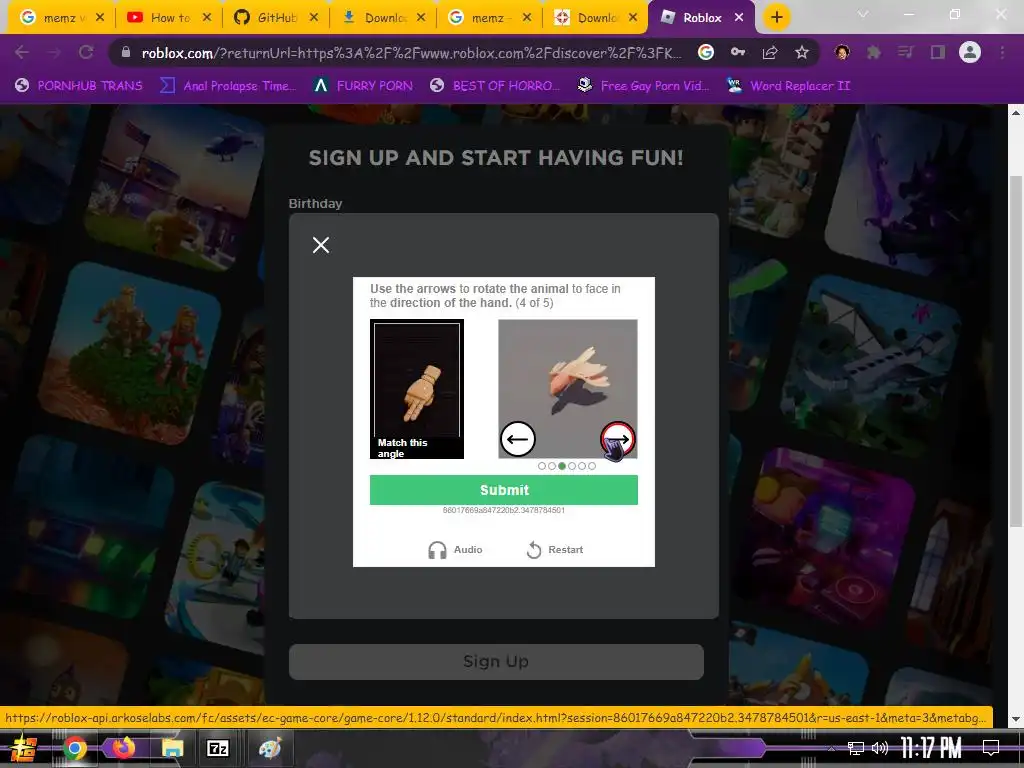Open File Explorer from the taskbar
The width and height of the screenshot is (1024, 768).
coord(172,748)
